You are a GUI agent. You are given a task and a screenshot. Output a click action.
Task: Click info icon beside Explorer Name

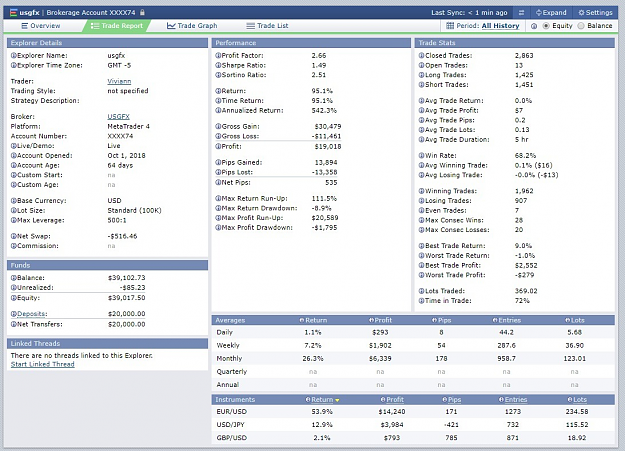click(14, 55)
